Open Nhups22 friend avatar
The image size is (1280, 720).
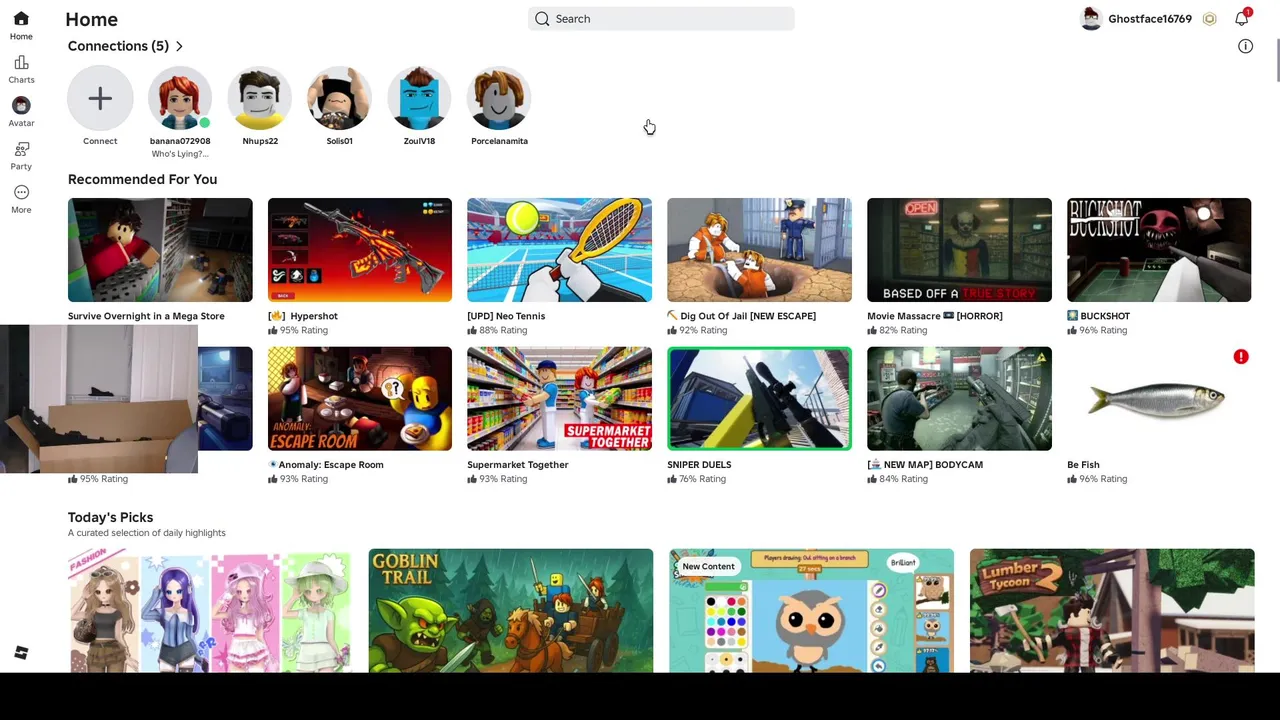260,98
